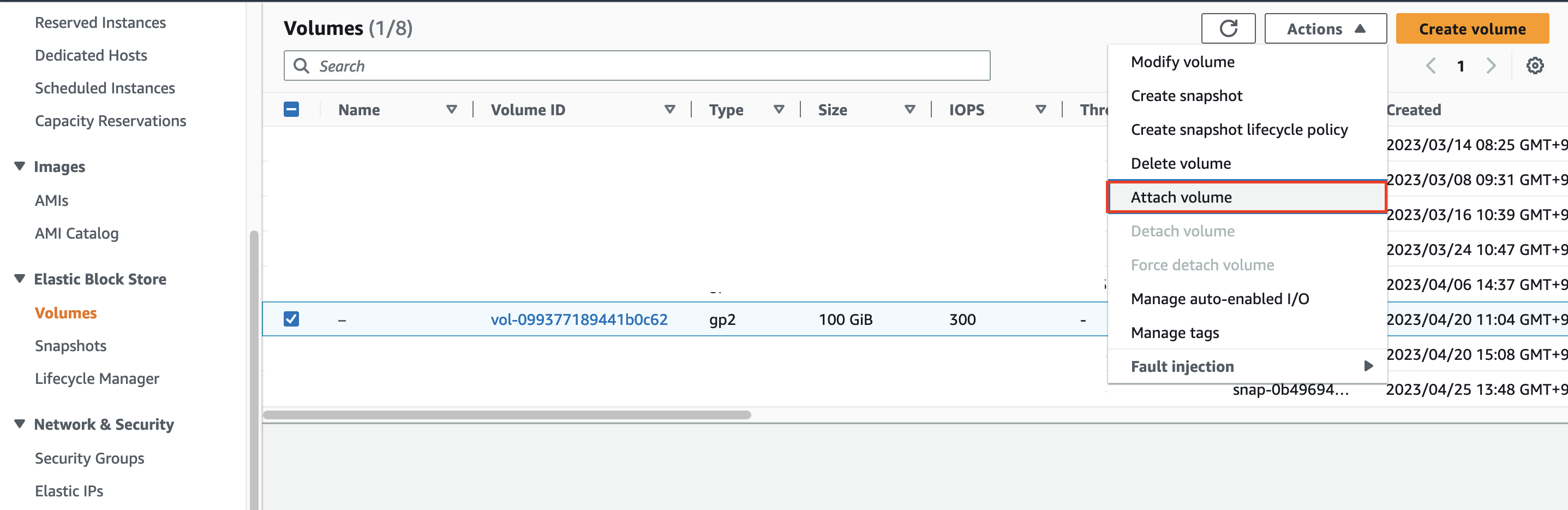Toggle the select-all volumes header checkbox
The image size is (1568, 510).
(291, 110)
